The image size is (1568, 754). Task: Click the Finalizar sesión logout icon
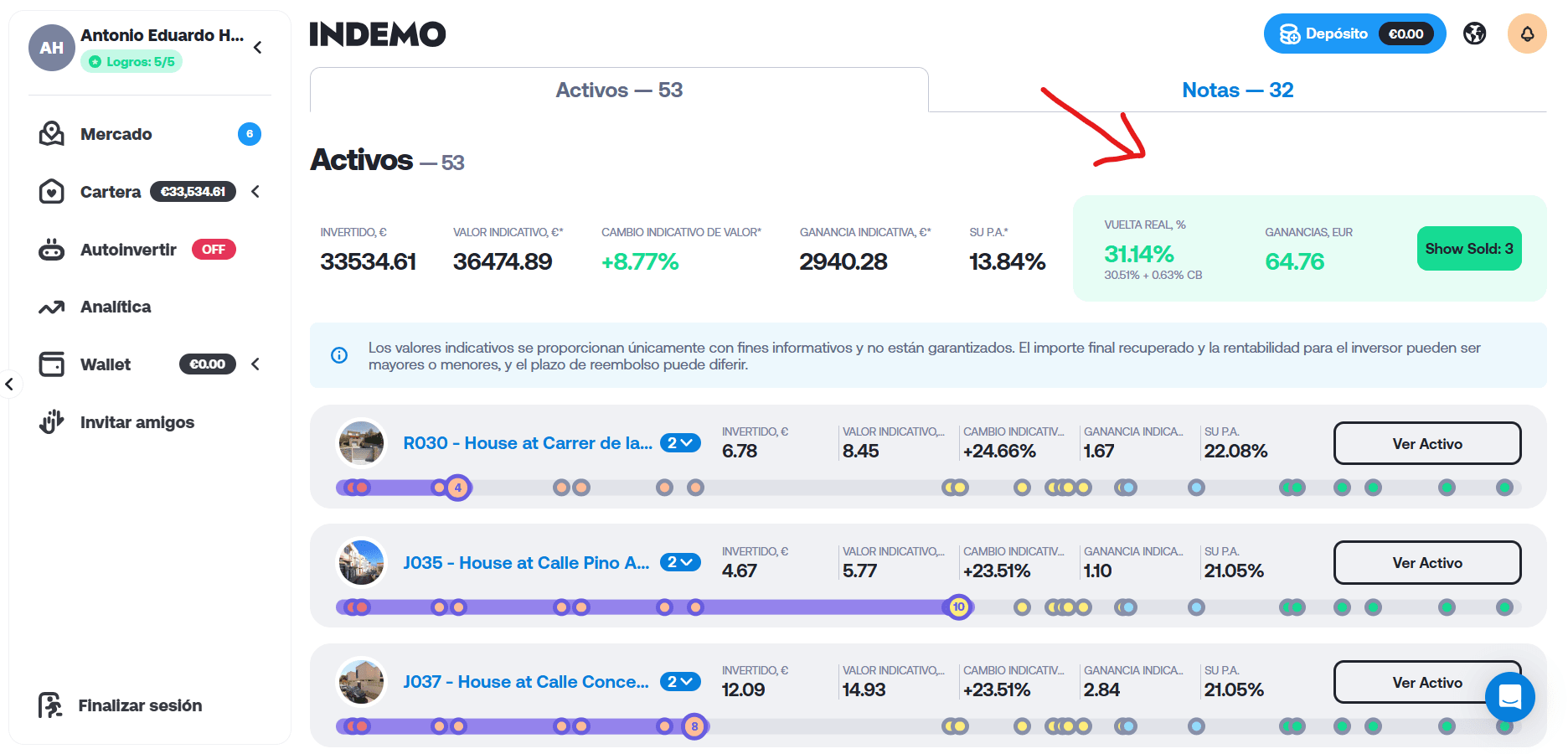point(50,705)
